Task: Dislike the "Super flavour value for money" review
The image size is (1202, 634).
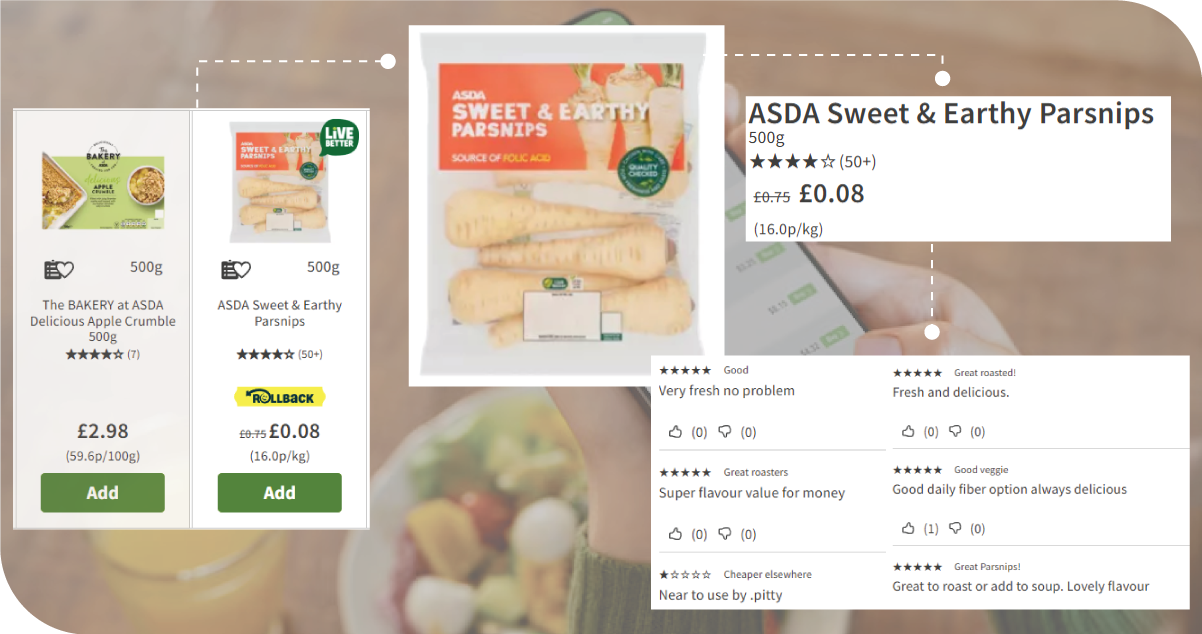Action: click(x=725, y=534)
